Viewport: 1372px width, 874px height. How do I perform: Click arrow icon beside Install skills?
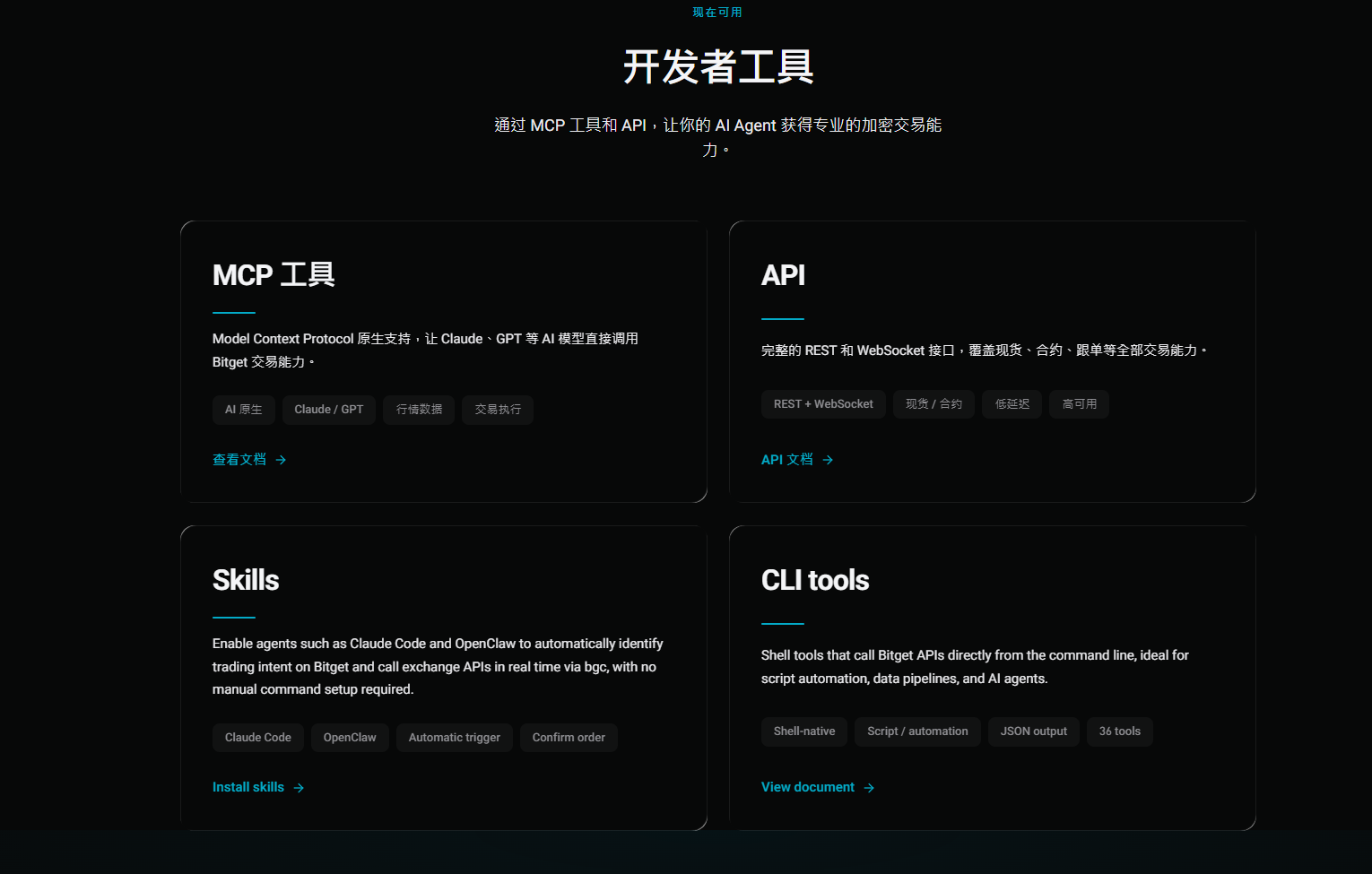tap(299, 788)
